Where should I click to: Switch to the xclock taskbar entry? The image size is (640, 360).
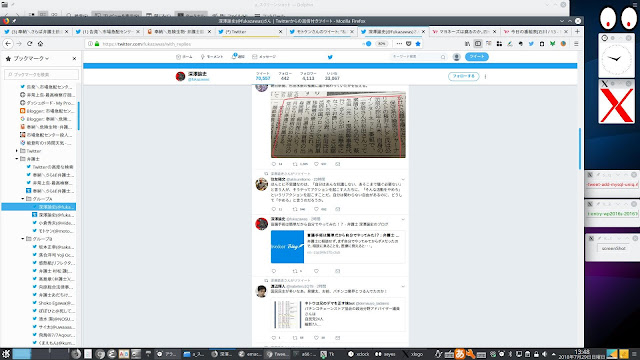(359, 354)
